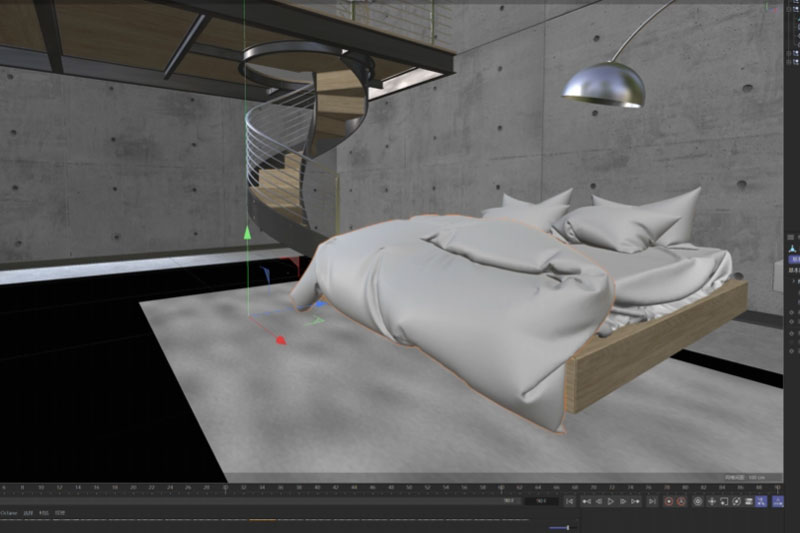800x533 pixels.
Task: Click the last blue highlighted timeline button
Action: [x=778, y=501]
